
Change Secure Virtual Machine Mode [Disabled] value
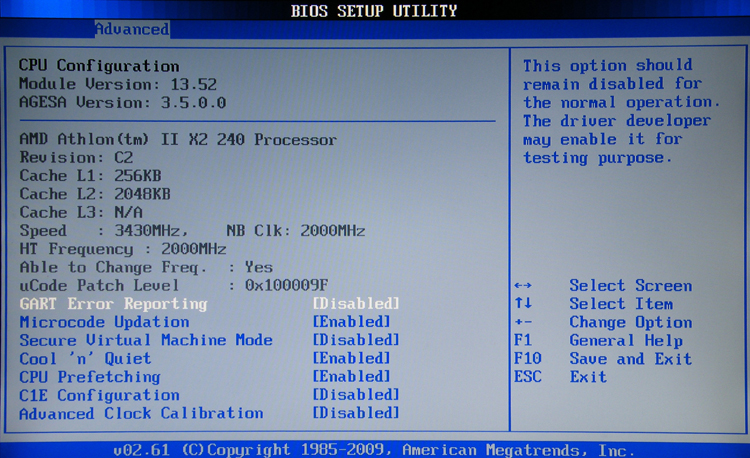[x=356, y=340]
